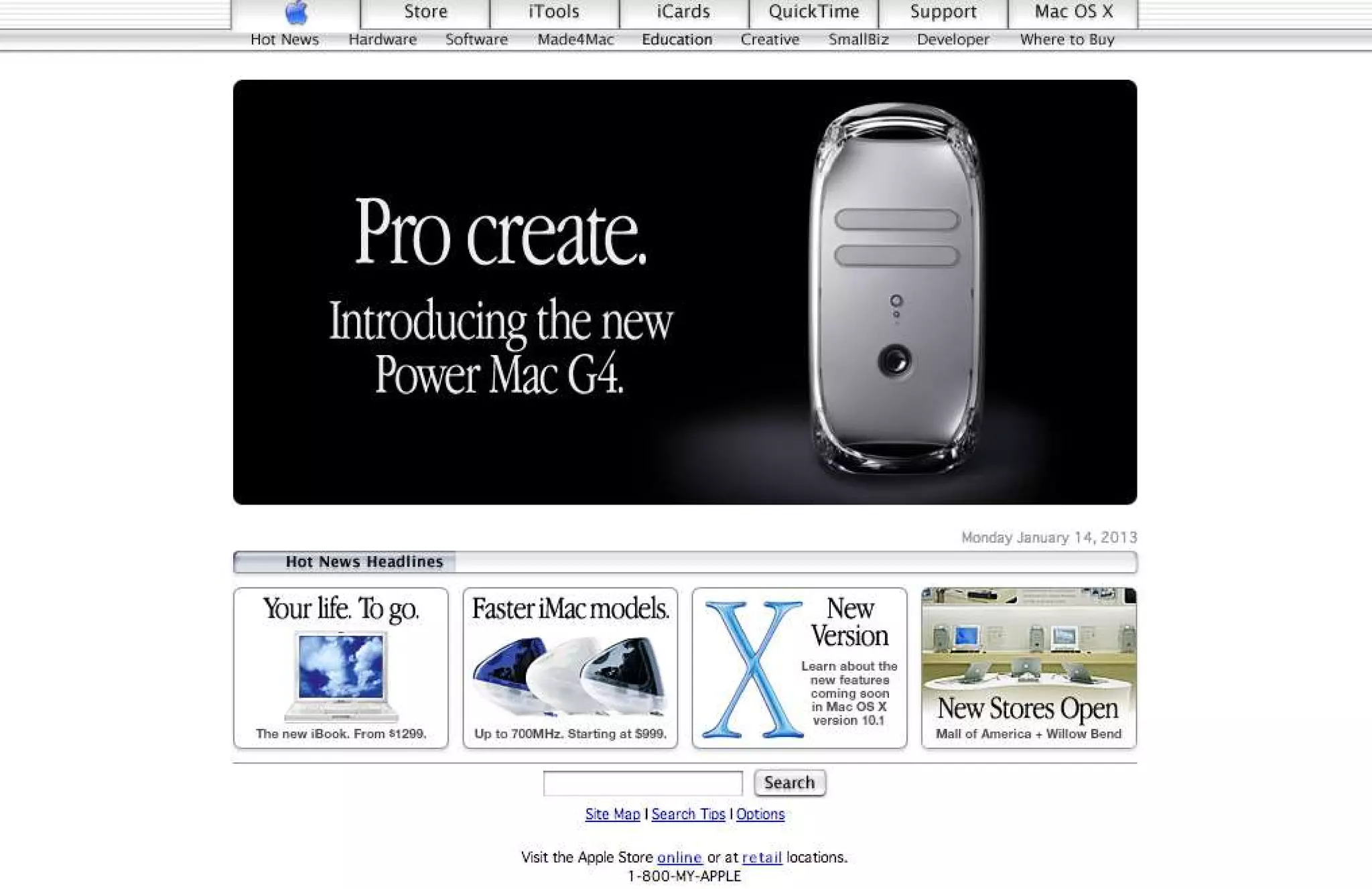This screenshot has width=1372, height=889.
Task: Select Software in the subnavigation
Action: pyautogui.click(x=476, y=40)
